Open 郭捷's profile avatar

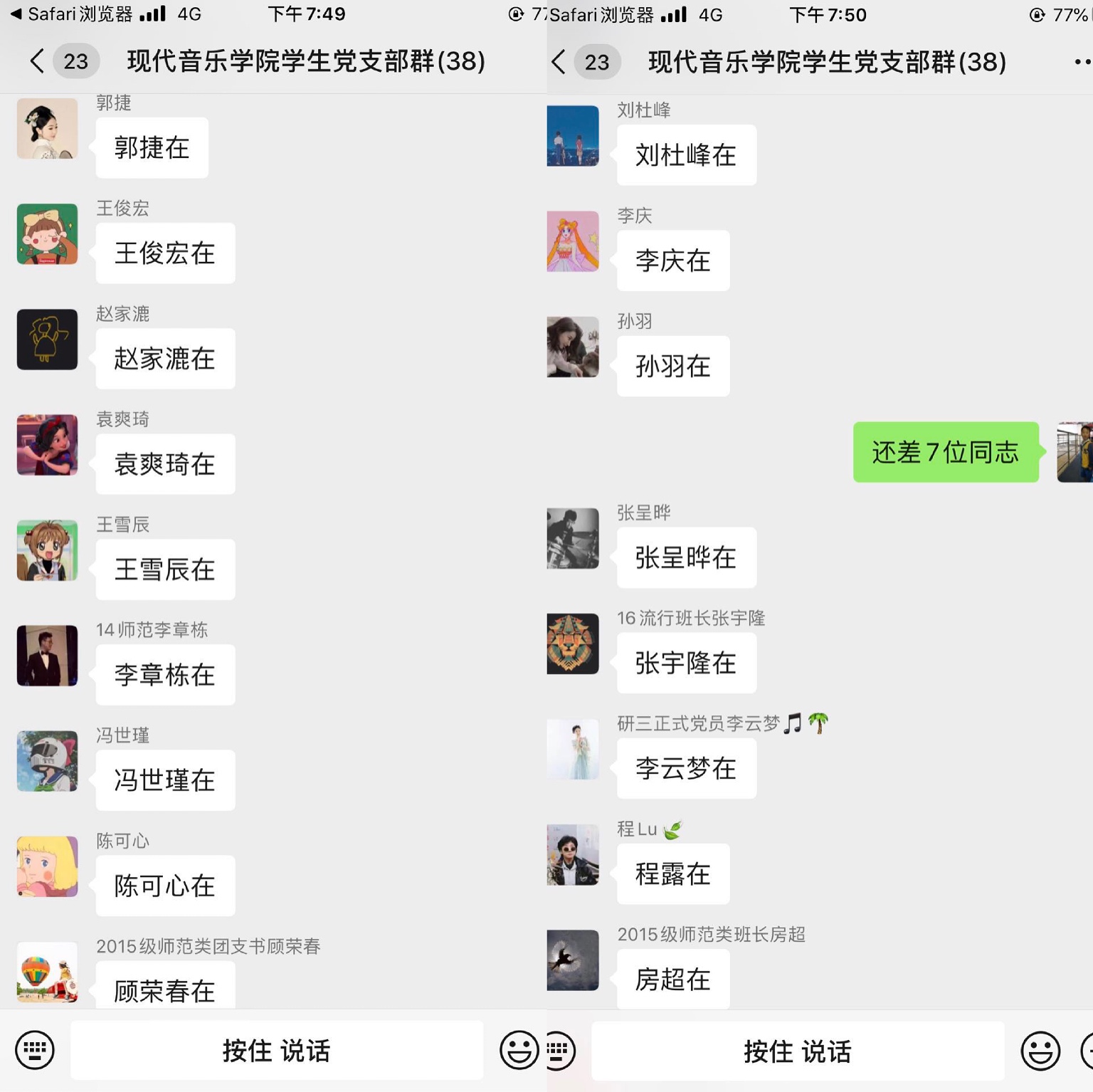tap(47, 129)
